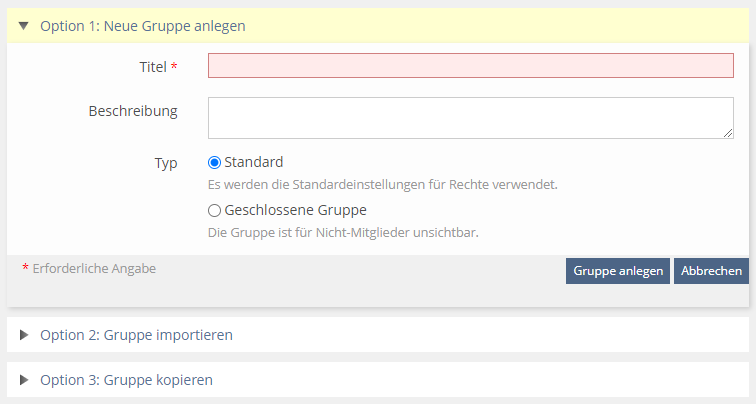Select the Standard radio button
This screenshot has width=756, height=404.
(x=214, y=162)
